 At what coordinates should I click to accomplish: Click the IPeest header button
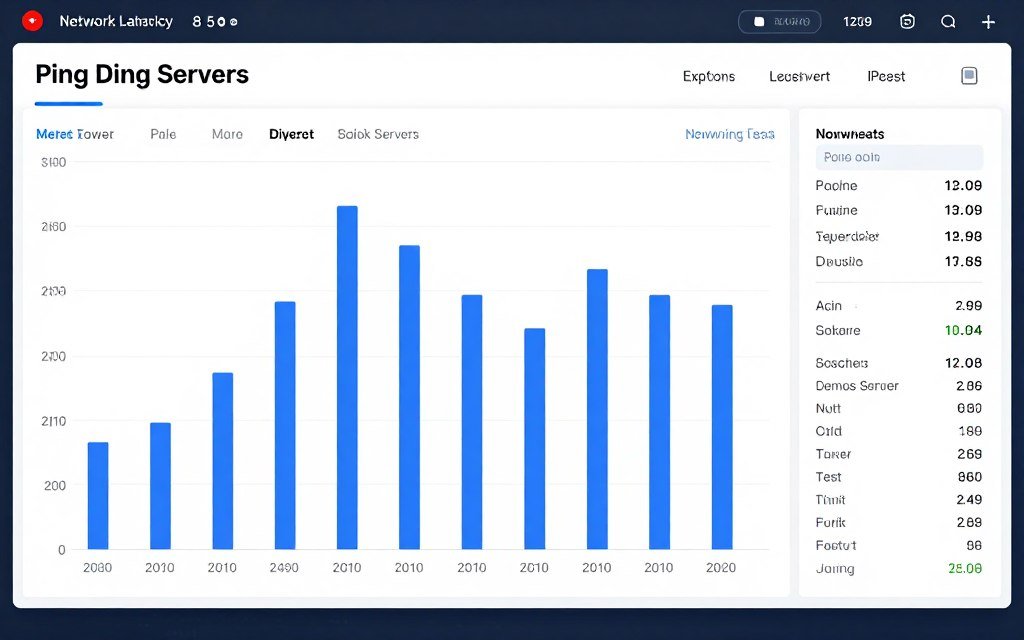(x=886, y=76)
